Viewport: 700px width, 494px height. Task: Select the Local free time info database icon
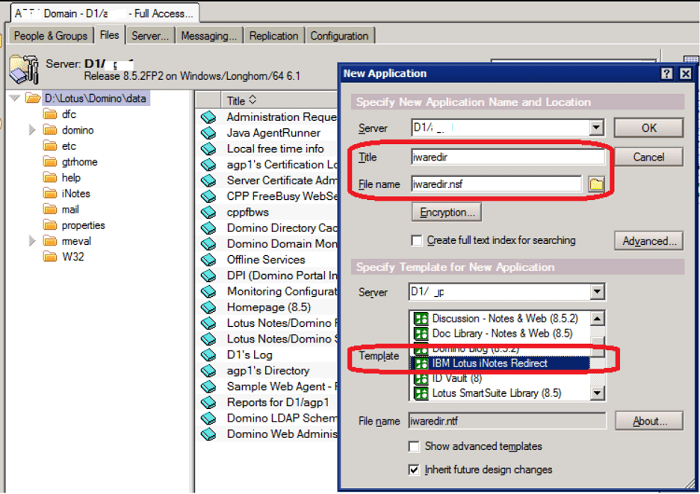pos(208,149)
